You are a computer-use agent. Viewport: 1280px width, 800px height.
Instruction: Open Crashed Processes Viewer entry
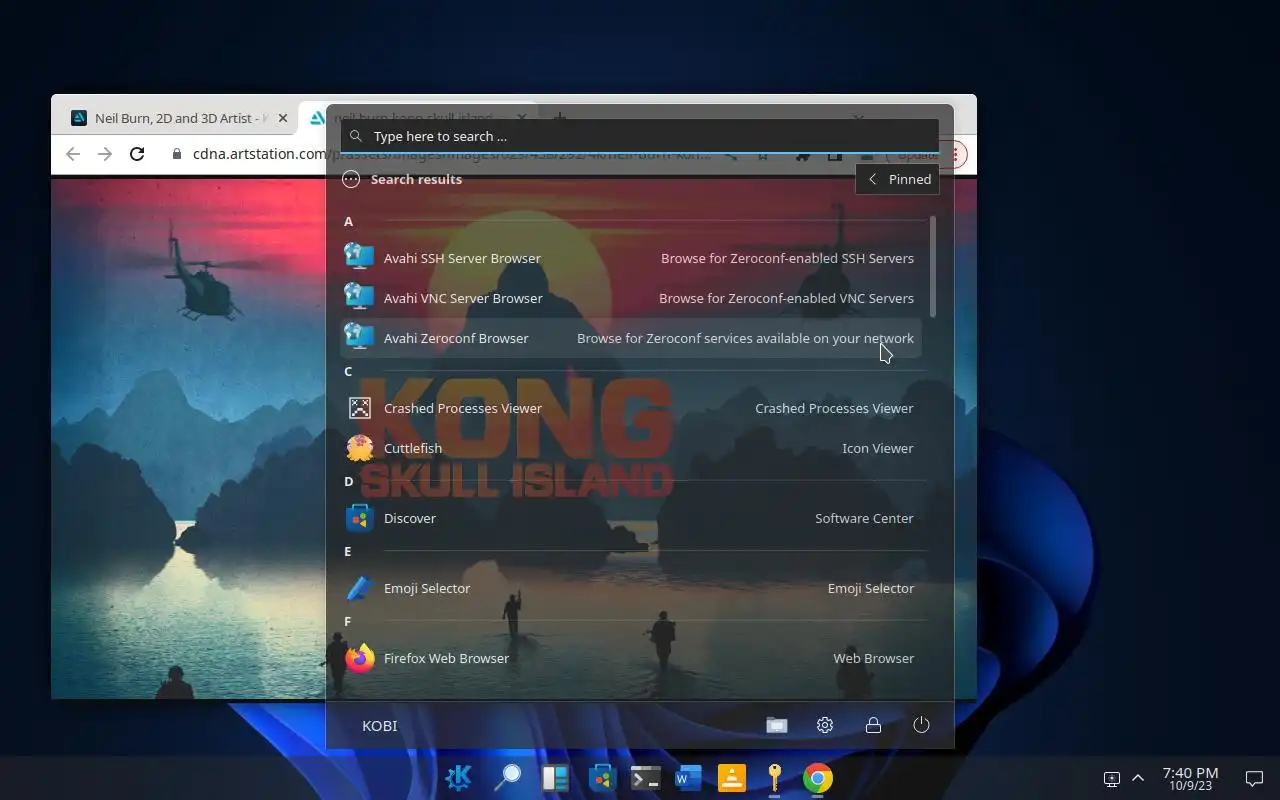[631, 408]
